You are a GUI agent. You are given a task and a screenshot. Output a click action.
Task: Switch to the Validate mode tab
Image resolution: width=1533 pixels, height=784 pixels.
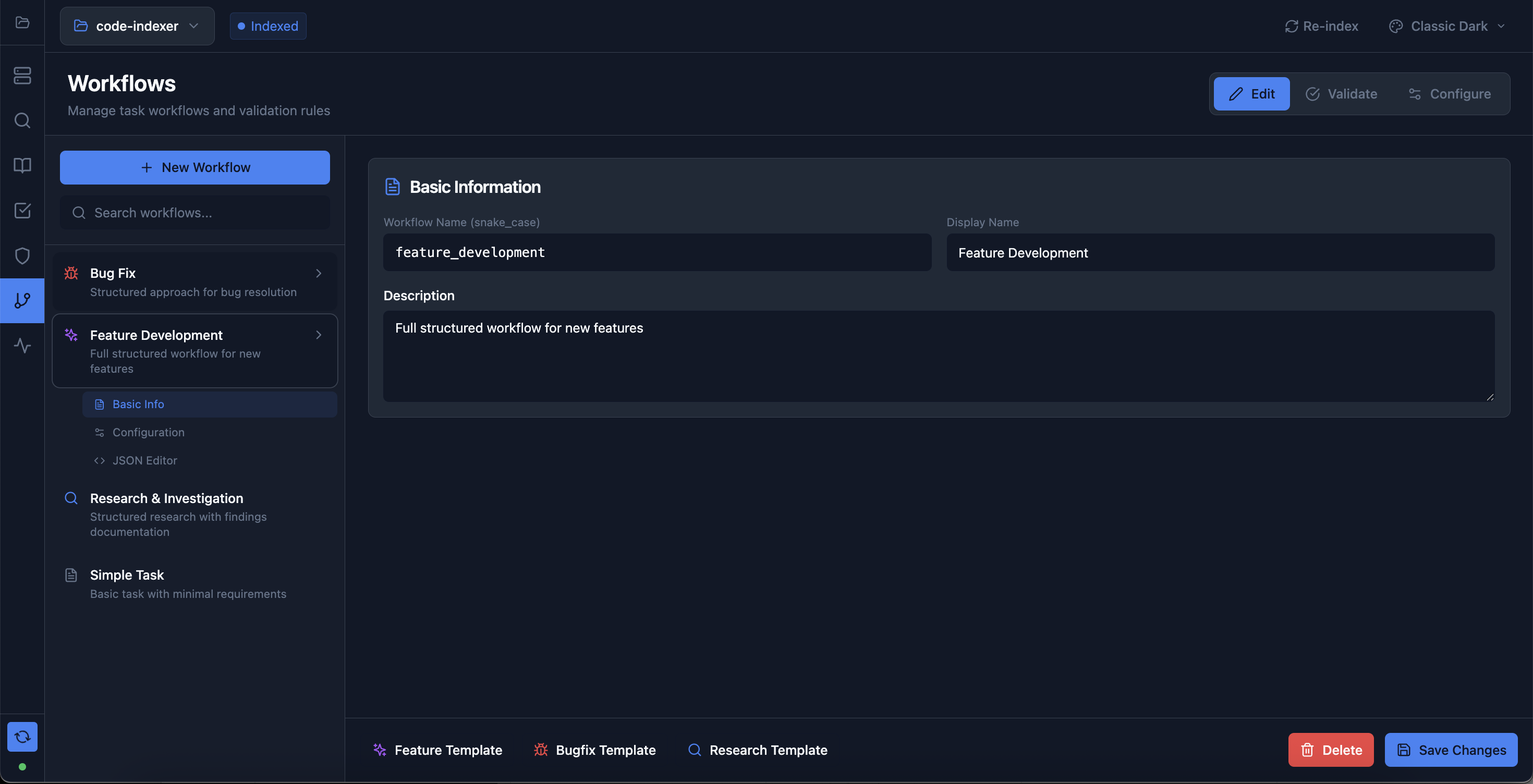pos(1341,94)
